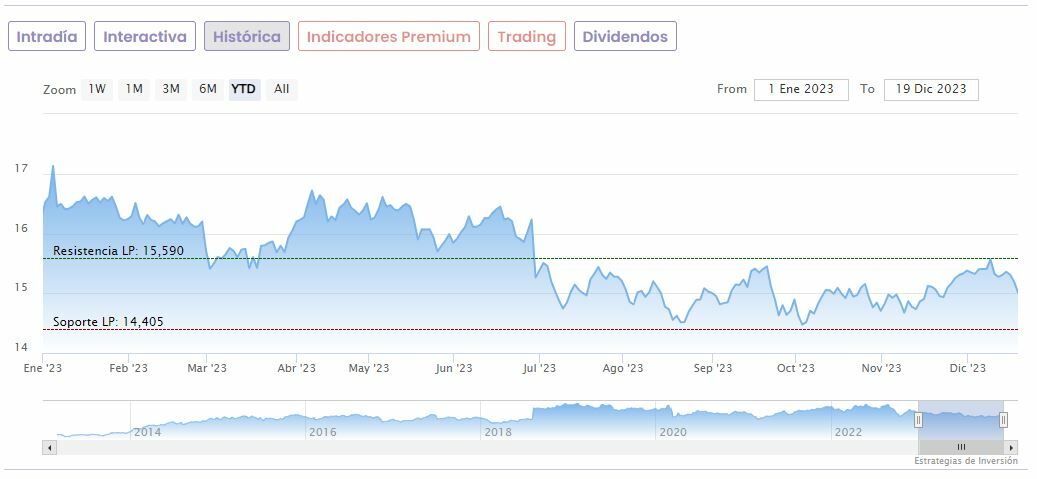The image size is (1037, 479).
Task: Select the 1W zoom range
Action: coord(97,89)
